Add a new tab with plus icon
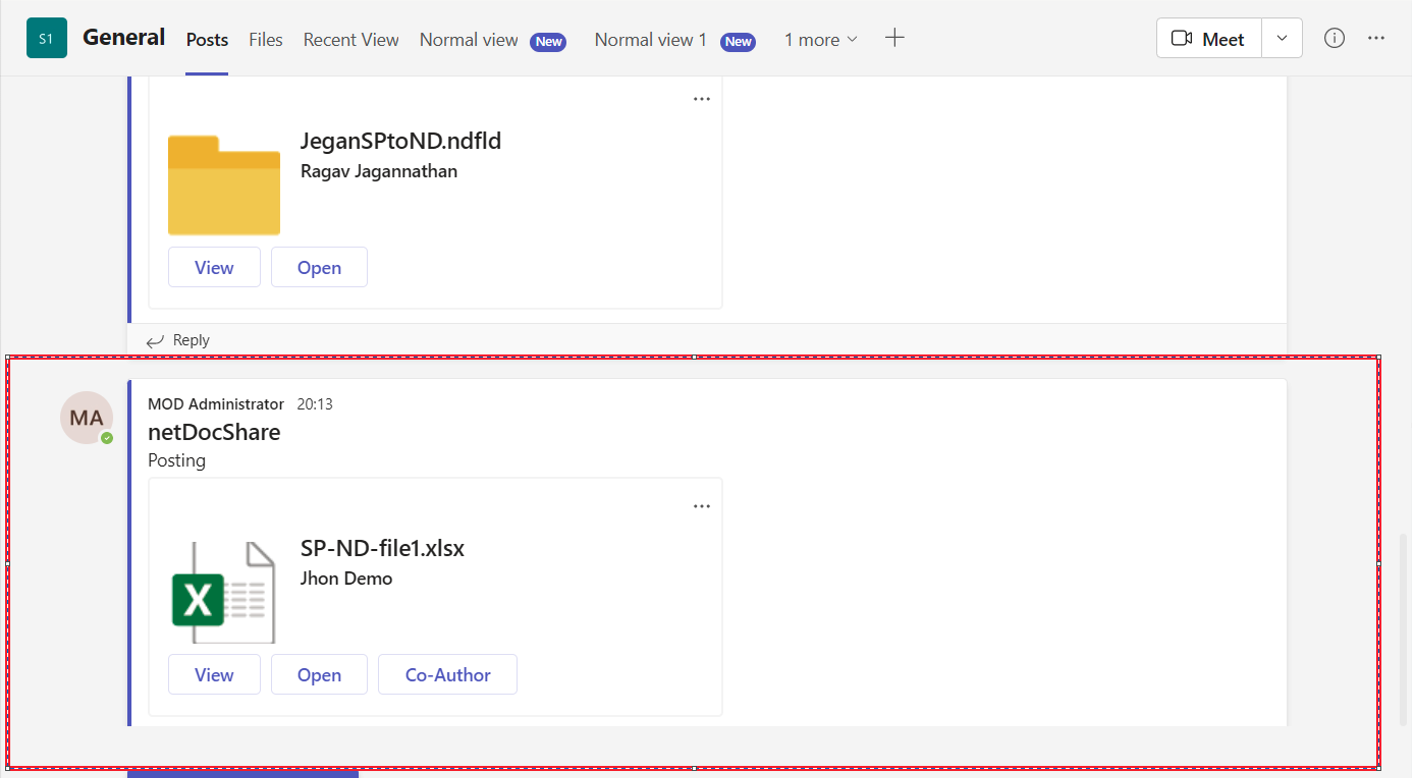 click(x=895, y=38)
